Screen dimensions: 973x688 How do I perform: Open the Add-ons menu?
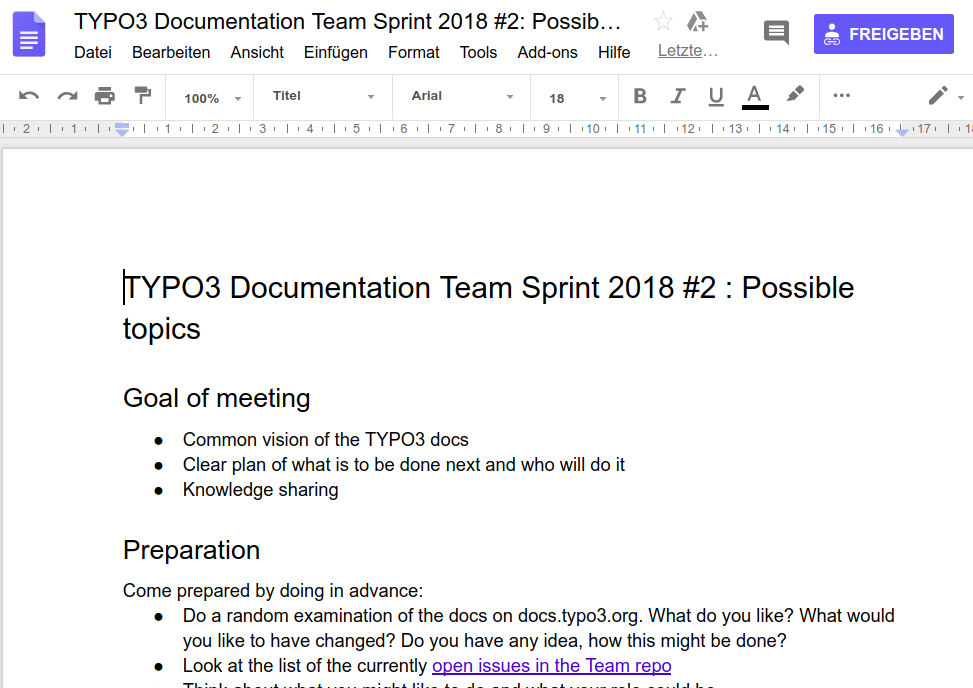pos(547,53)
